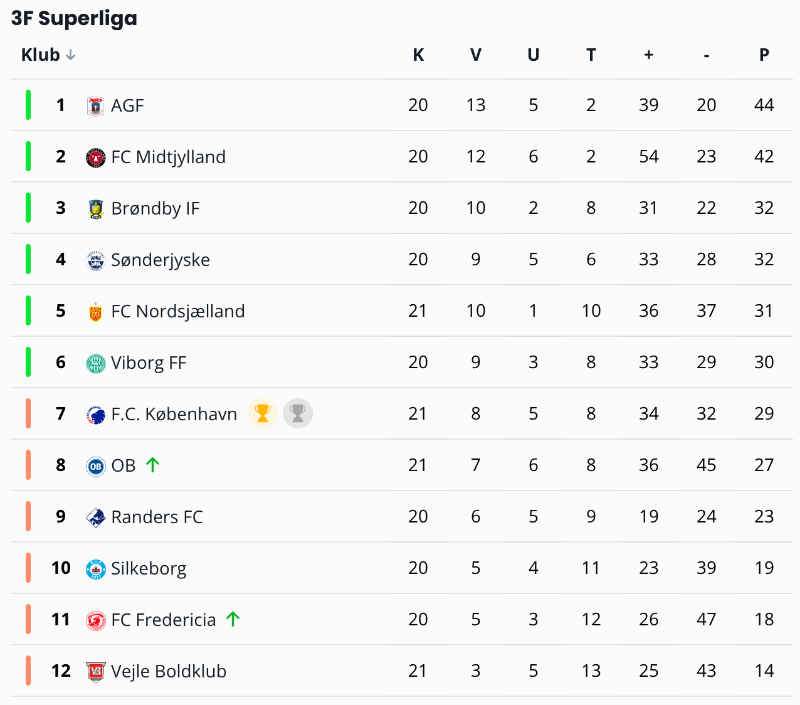Click the gold trophy icon beside F.C. København

(263, 414)
